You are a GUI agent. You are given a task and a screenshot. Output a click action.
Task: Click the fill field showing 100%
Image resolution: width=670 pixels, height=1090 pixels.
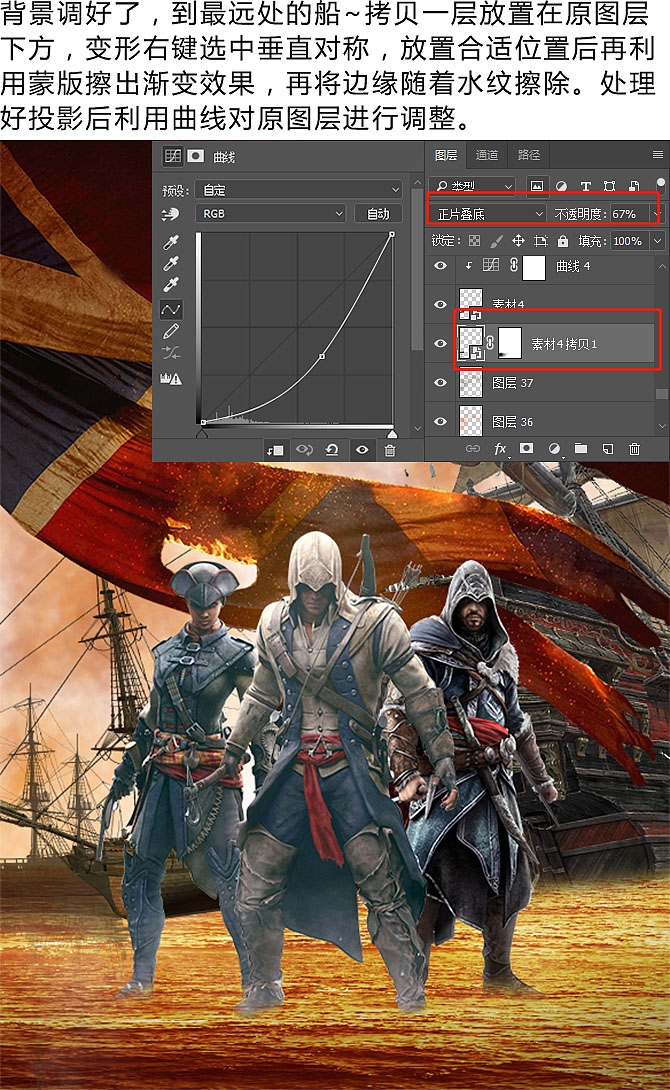(x=628, y=241)
